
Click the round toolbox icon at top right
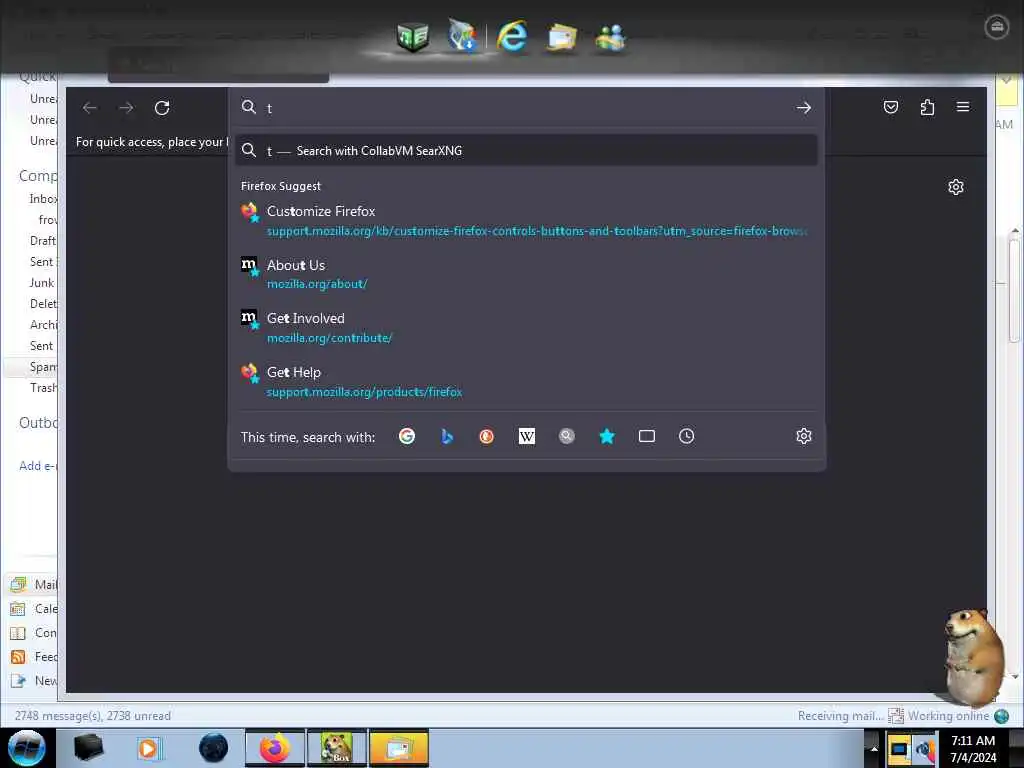coord(997,27)
